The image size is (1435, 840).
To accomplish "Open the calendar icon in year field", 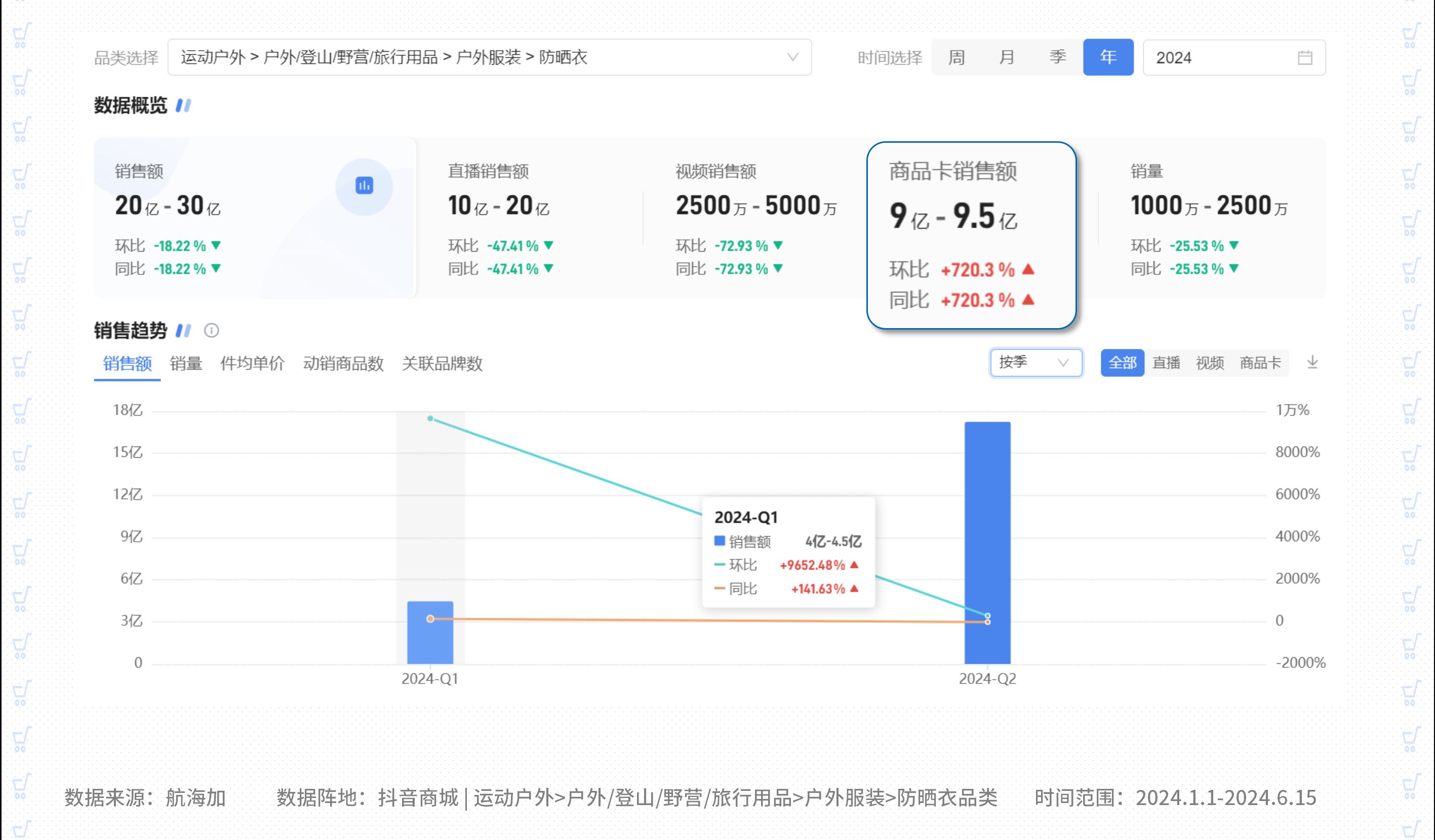I will (1304, 58).
